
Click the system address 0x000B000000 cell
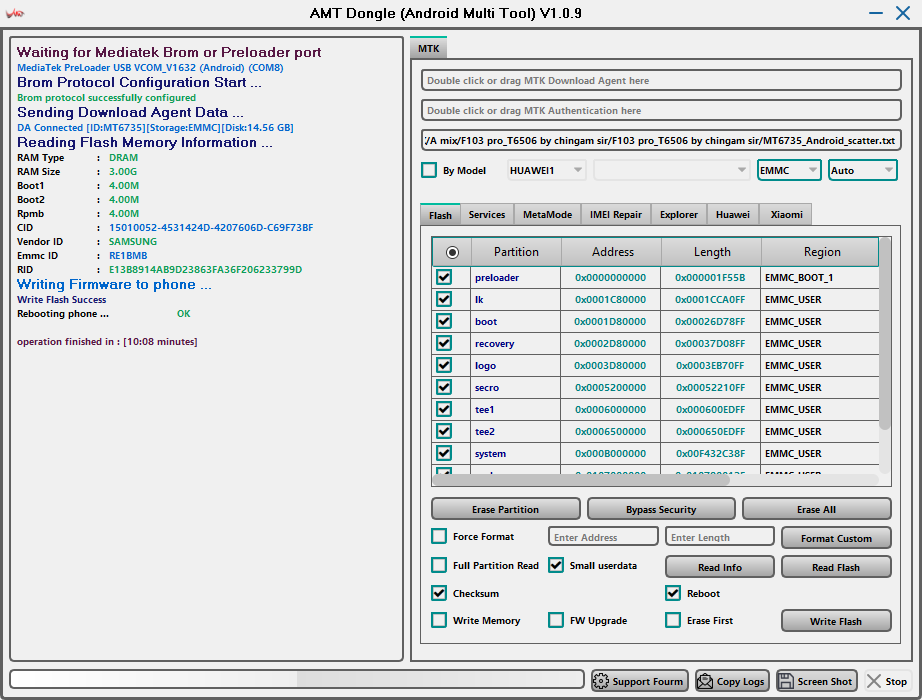tap(610, 454)
